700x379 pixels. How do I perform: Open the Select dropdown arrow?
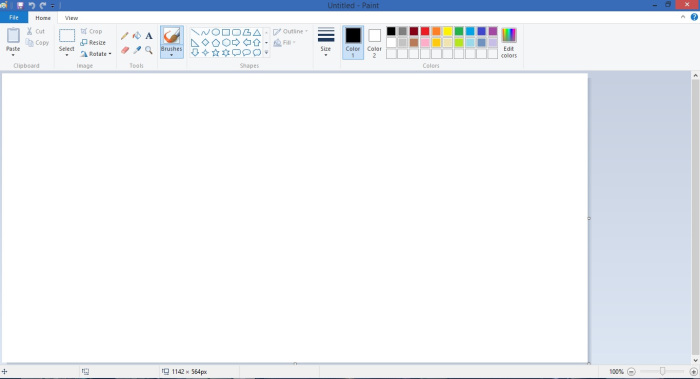click(67, 55)
